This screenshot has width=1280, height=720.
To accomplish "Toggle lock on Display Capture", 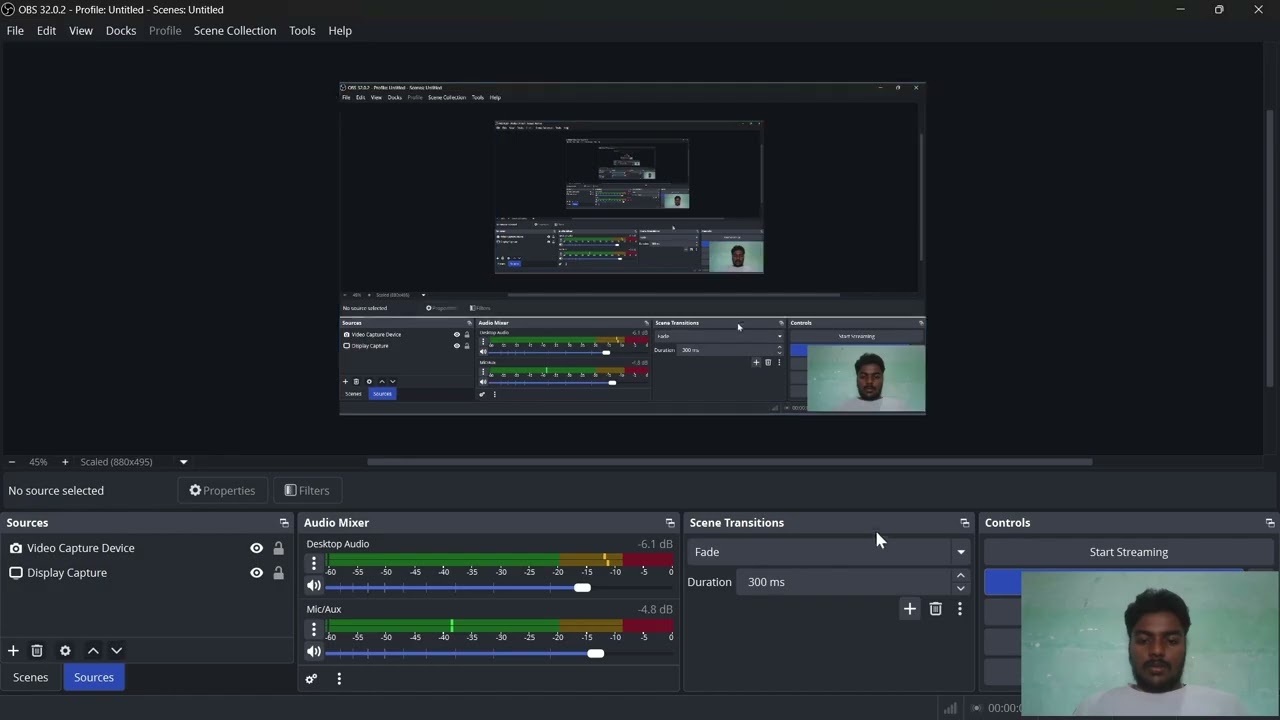I will 278,573.
